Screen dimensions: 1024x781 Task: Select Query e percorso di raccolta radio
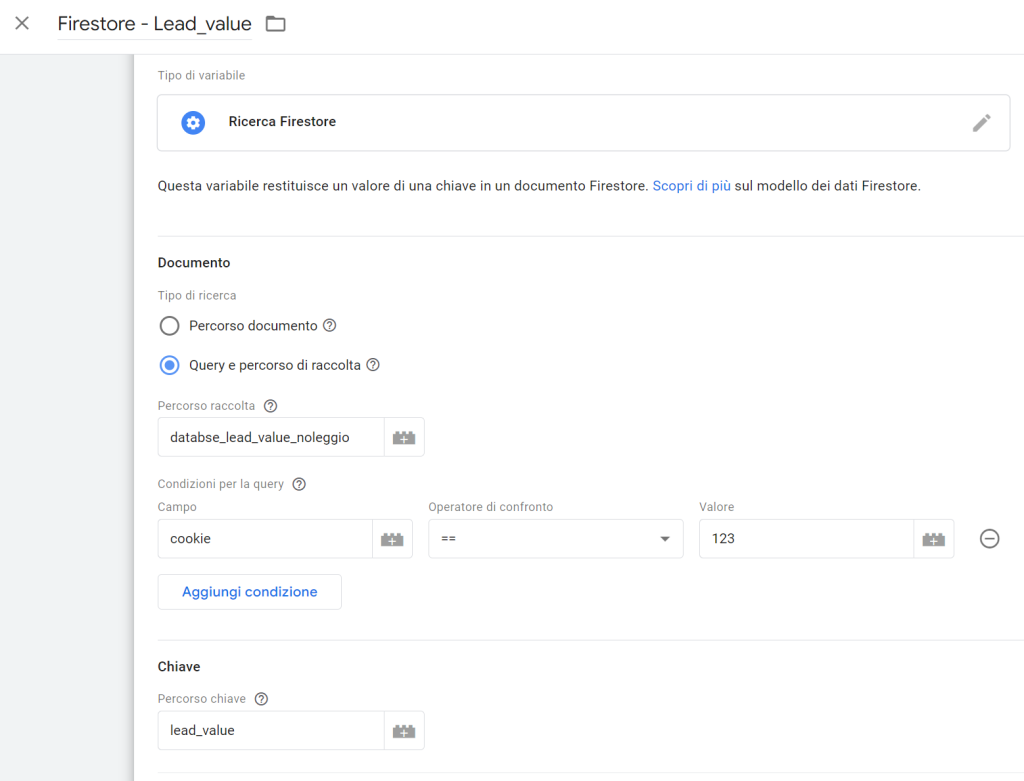pos(170,365)
